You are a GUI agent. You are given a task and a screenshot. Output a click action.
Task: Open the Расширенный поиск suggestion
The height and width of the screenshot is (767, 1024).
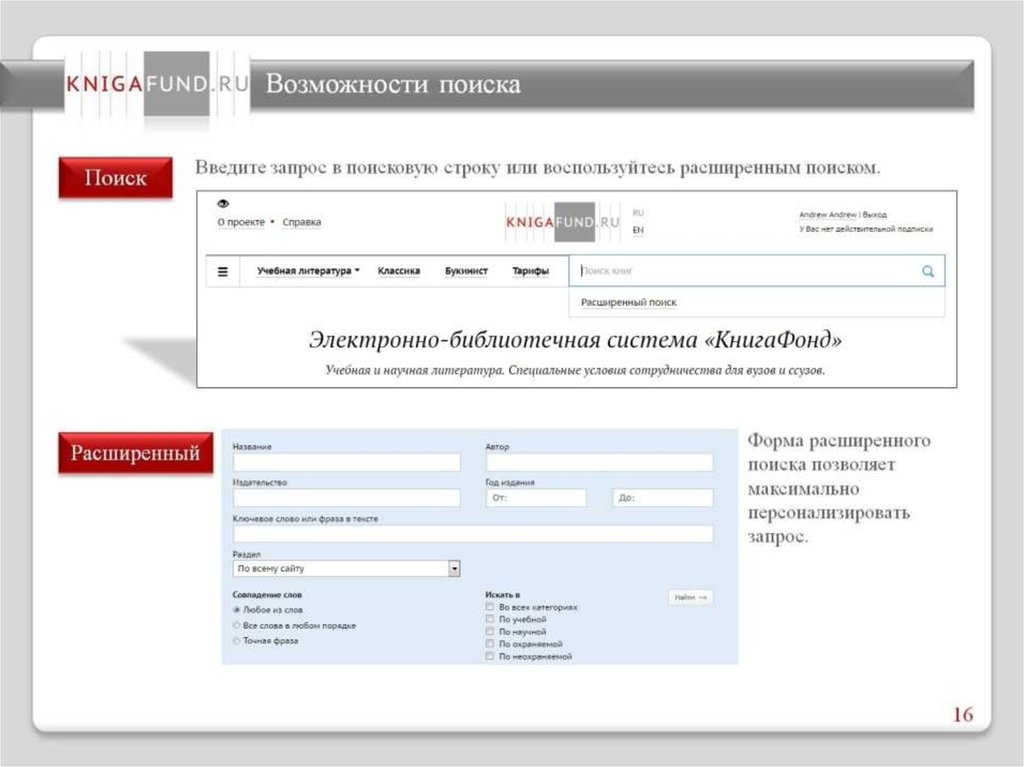[629, 302]
